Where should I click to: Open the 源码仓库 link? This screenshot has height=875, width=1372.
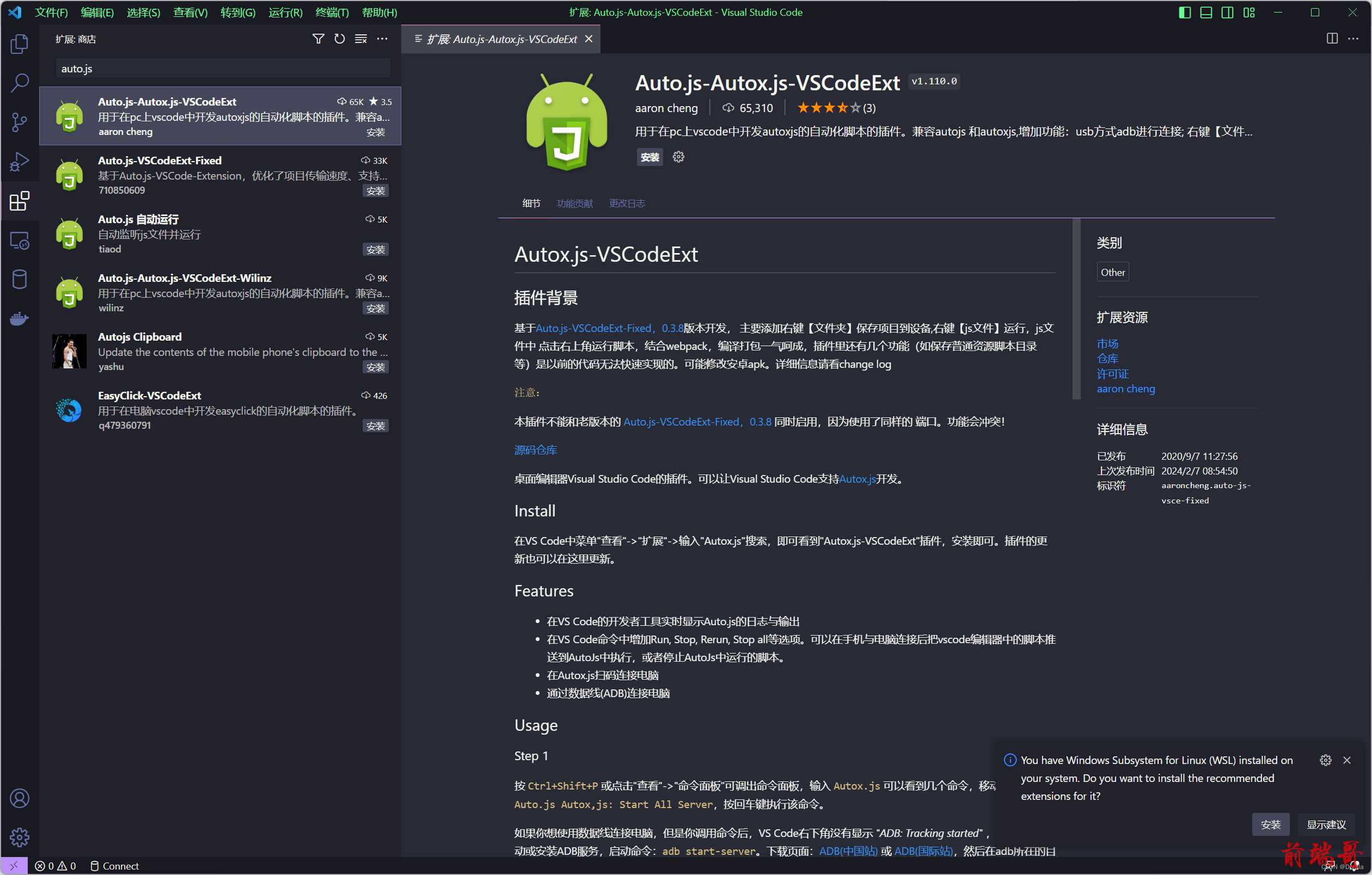(535, 449)
